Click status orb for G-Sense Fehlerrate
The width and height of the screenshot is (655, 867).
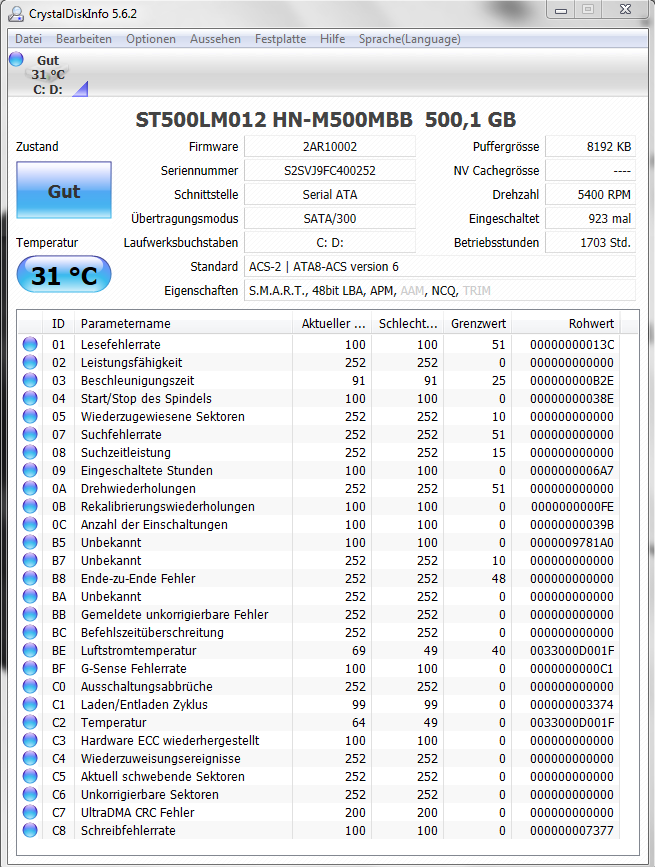pyautogui.click(x=30, y=668)
